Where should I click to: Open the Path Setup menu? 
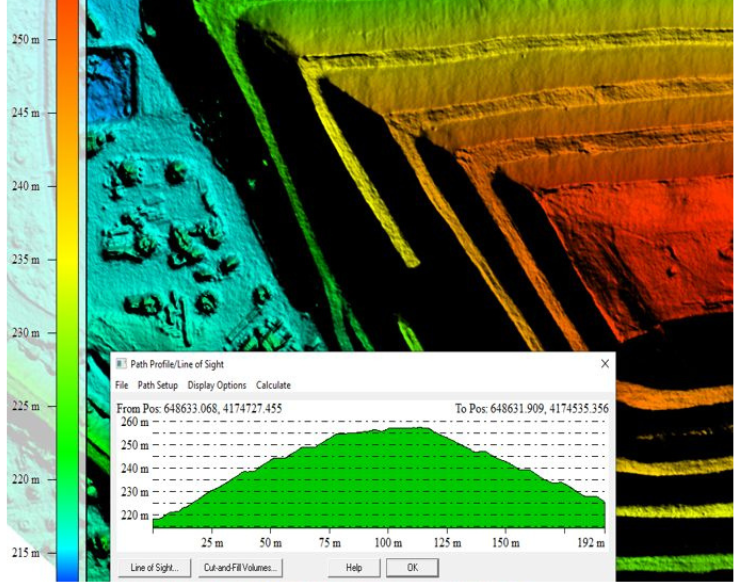pos(158,385)
